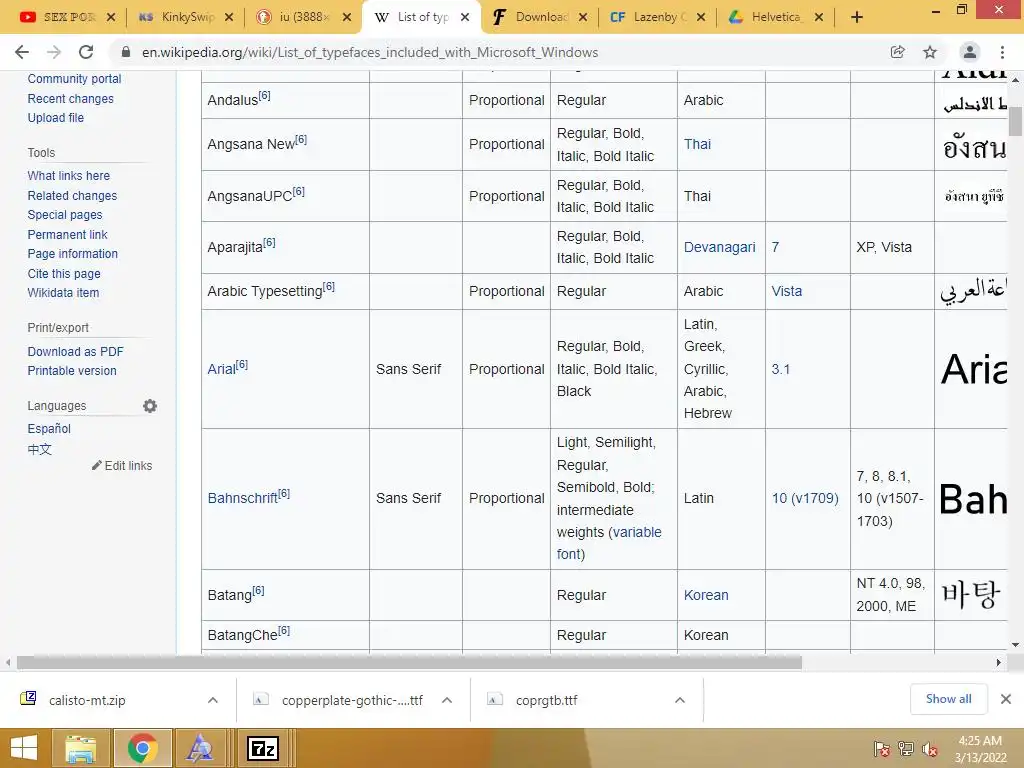Click the Vista link in Arabic Typesetting row
This screenshot has width=1024, height=768.
tap(786, 291)
